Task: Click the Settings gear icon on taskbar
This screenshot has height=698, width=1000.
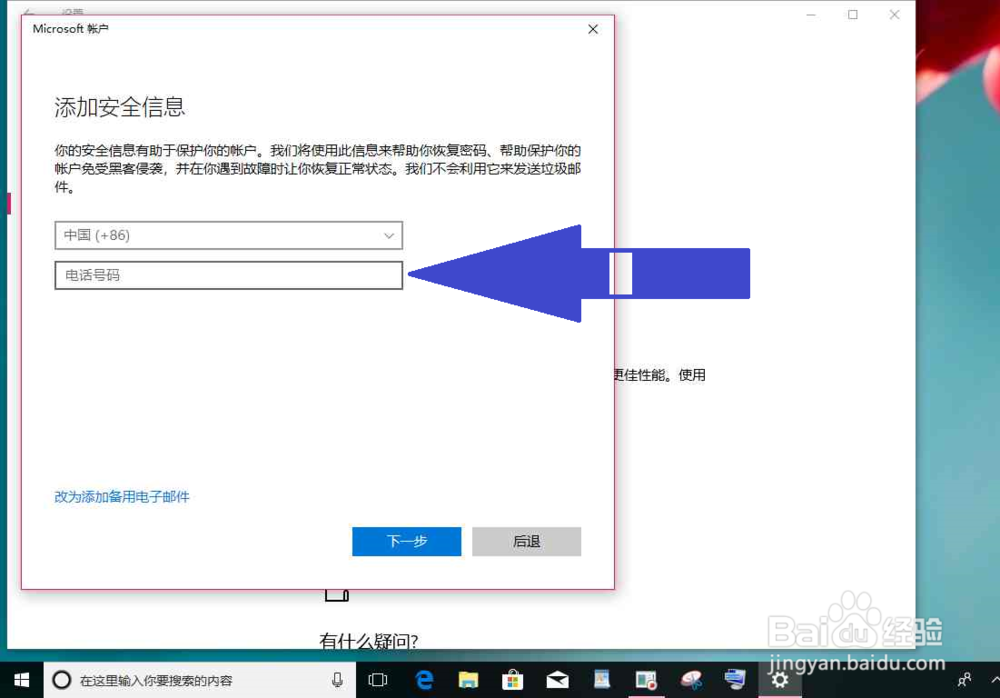Action: [779, 680]
